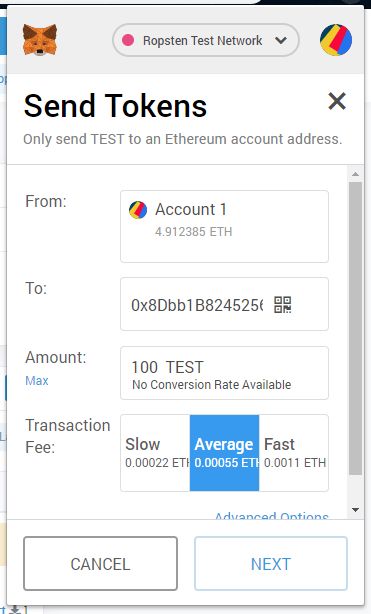Click the scrollbar down arrow

coord(355,510)
